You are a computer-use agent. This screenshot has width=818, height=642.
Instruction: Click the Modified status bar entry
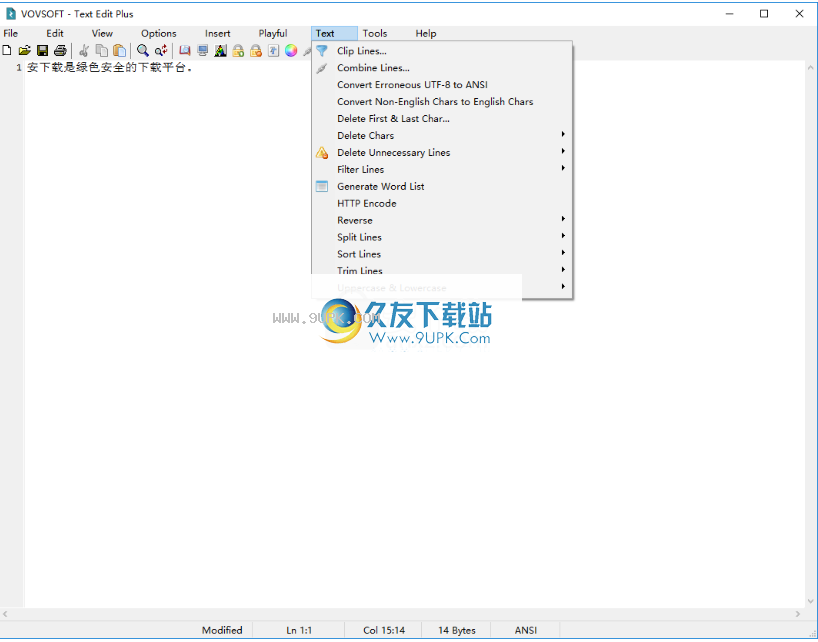pyautogui.click(x=222, y=631)
